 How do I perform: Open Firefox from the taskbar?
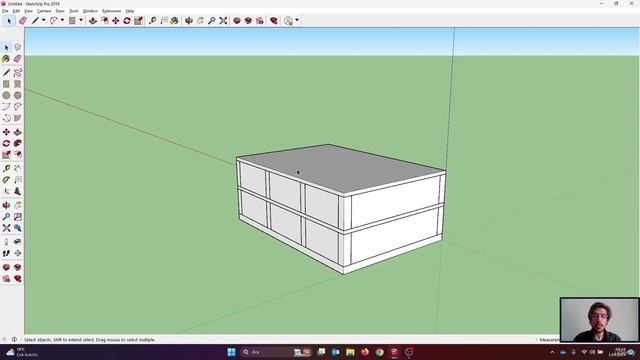[x=365, y=352]
